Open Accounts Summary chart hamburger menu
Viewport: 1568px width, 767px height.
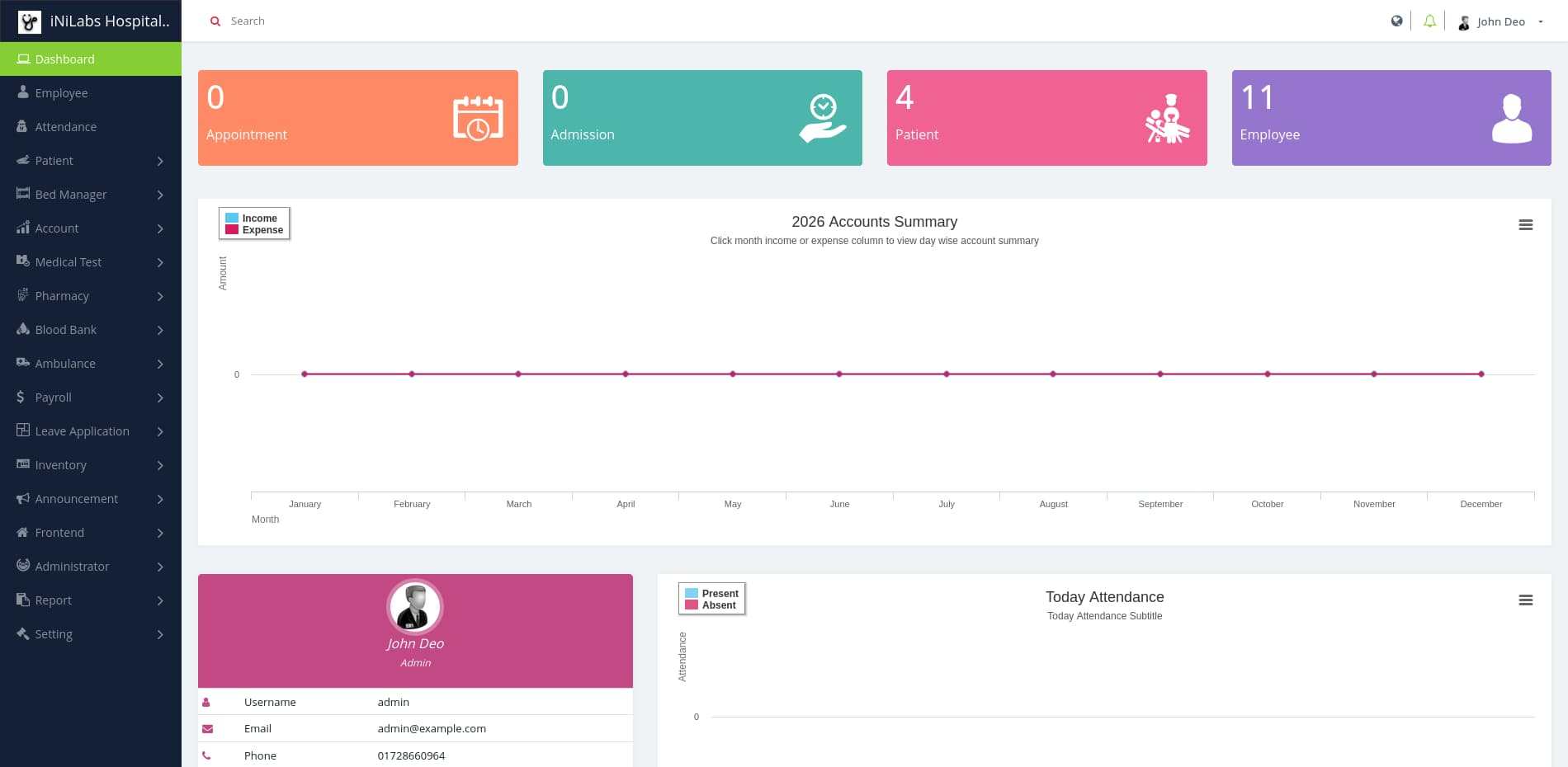(x=1525, y=225)
